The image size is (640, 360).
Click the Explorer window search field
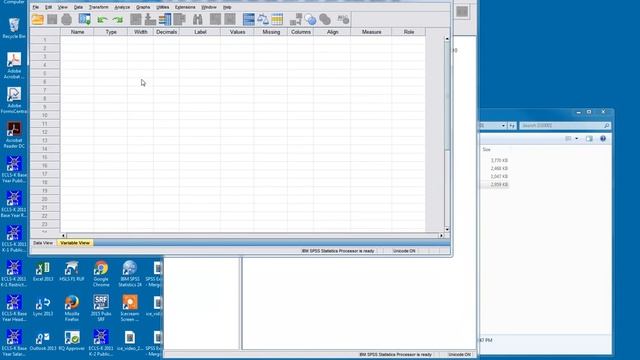click(565, 126)
